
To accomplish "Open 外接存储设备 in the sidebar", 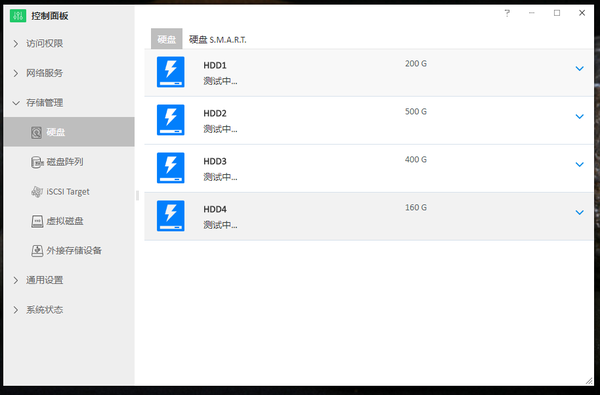I will (x=69, y=251).
